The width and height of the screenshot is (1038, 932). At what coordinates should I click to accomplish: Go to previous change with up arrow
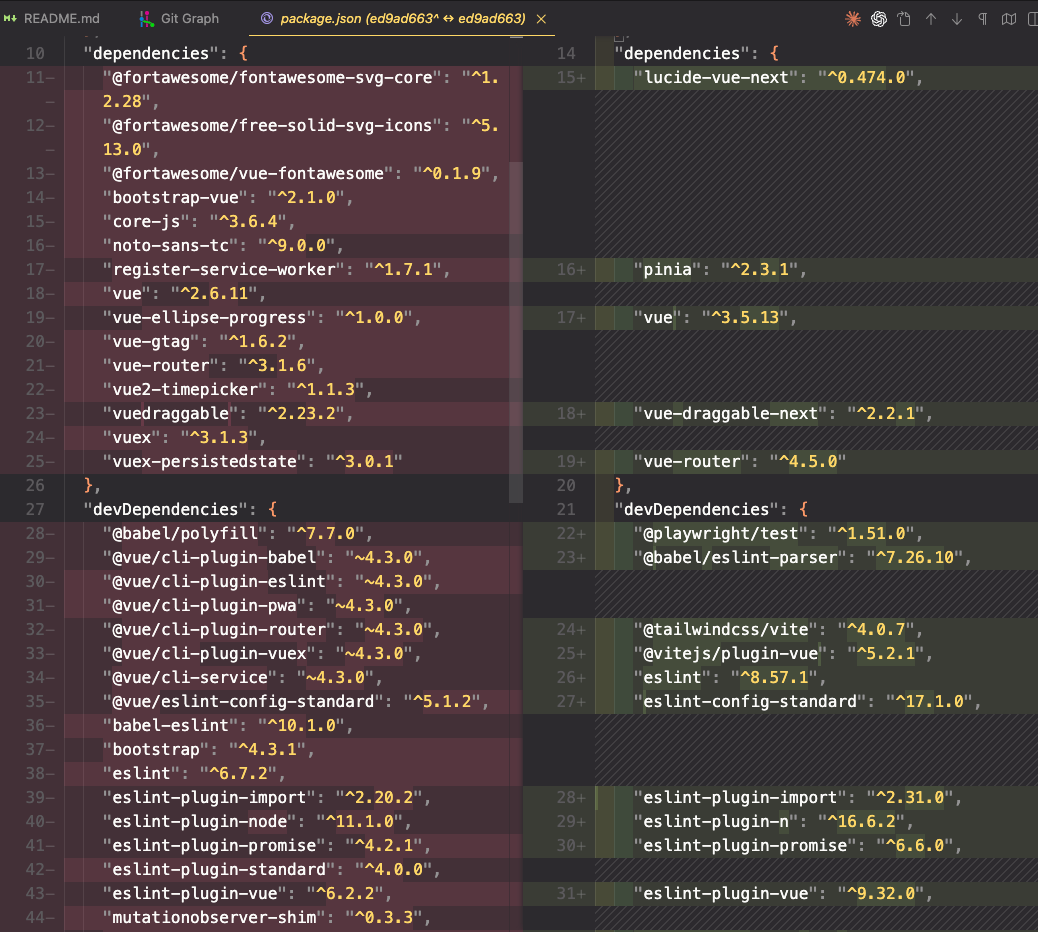(x=931, y=19)
